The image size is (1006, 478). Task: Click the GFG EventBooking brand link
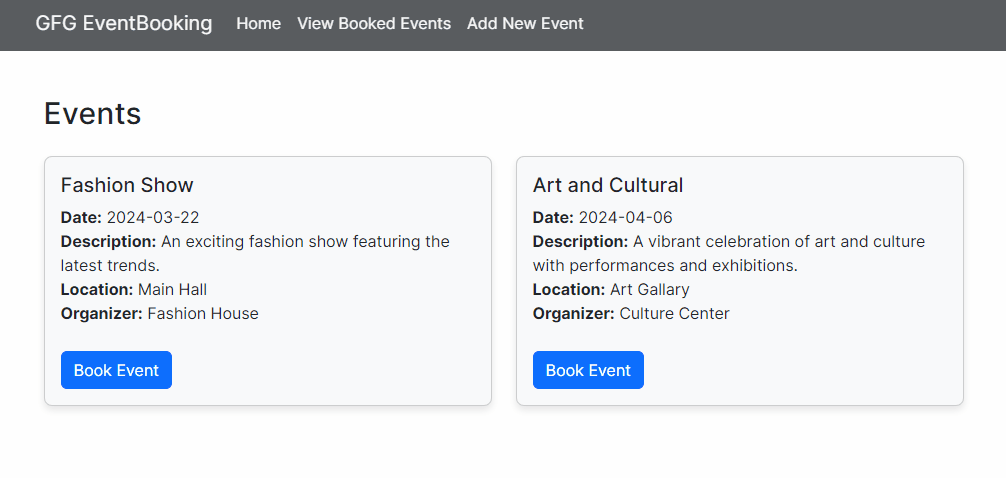pos(123,23)
